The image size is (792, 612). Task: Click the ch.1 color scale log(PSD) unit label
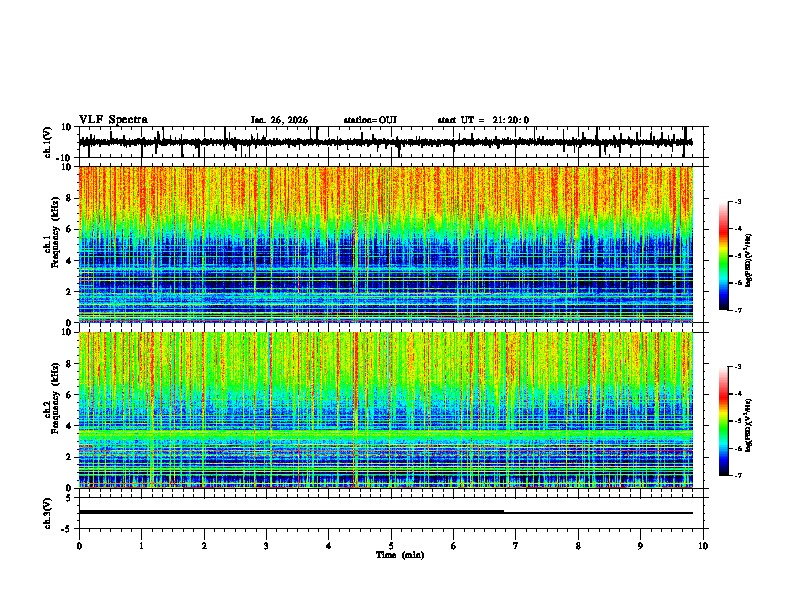coord(749,260)
